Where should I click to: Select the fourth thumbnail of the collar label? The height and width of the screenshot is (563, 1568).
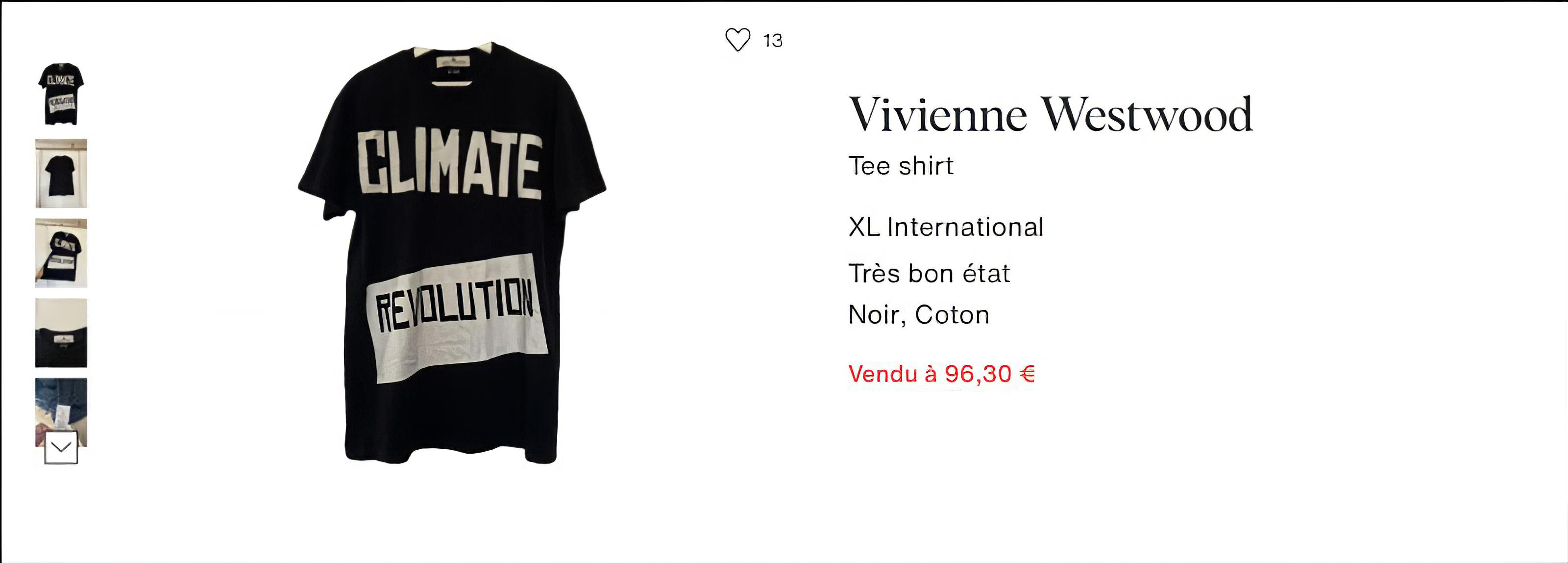(61, 333)
